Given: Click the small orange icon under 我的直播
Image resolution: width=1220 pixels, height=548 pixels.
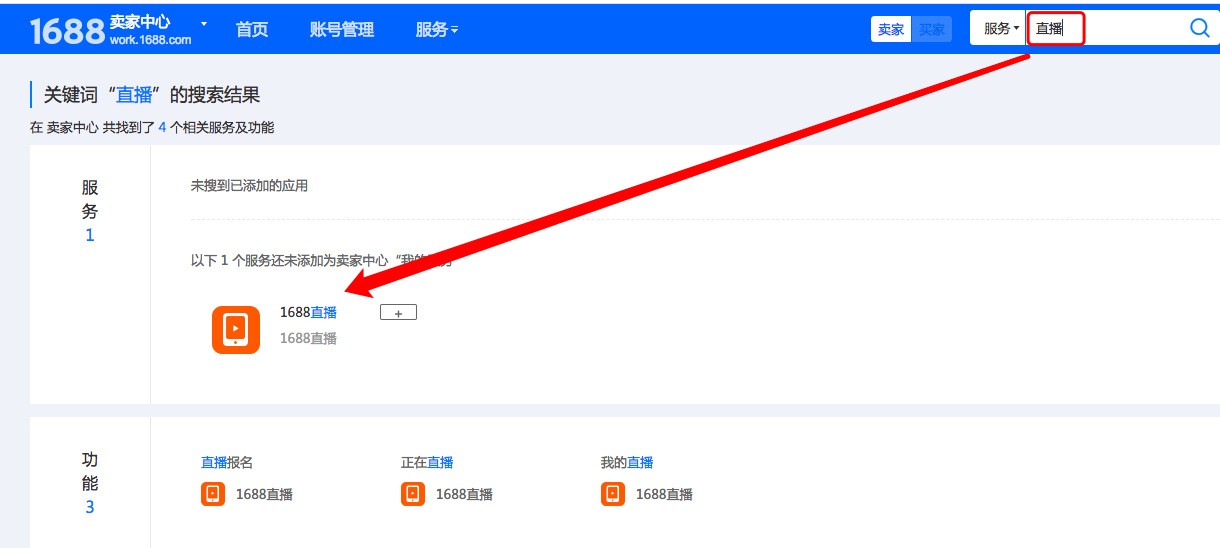Looking at the screenshot, I should 612,494.
